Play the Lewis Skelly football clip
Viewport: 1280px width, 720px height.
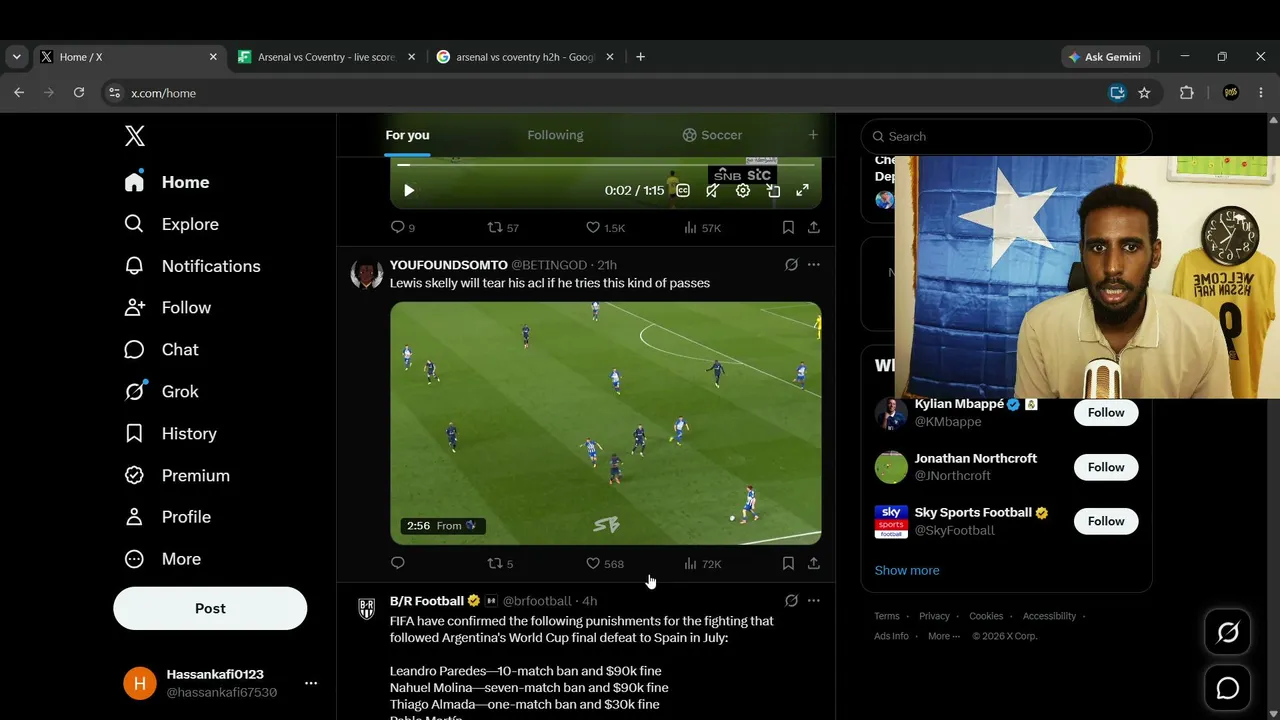[606, 423]
